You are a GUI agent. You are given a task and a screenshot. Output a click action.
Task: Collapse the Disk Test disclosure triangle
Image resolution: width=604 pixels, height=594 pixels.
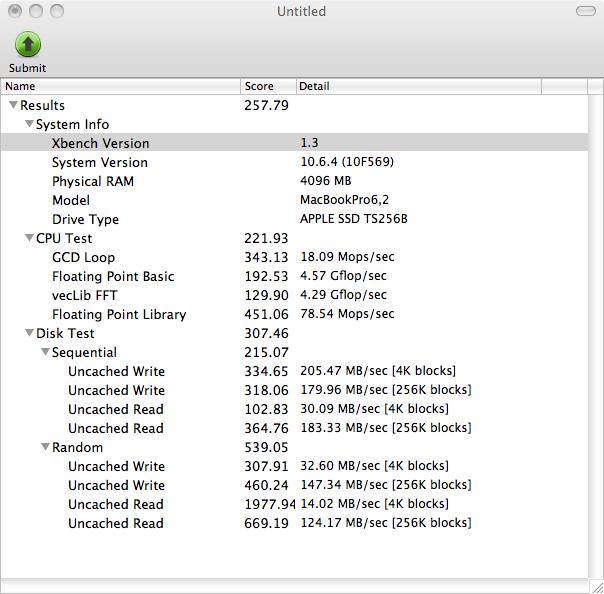(29, 333)
